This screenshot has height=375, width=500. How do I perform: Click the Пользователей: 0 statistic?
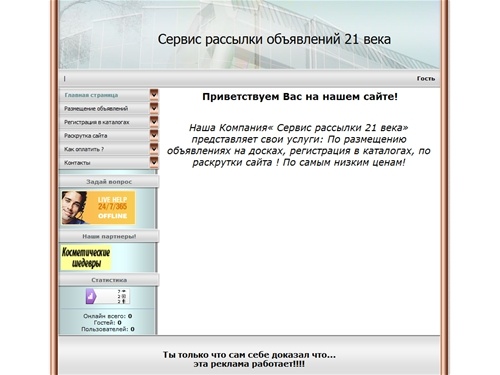pos(108,329)
